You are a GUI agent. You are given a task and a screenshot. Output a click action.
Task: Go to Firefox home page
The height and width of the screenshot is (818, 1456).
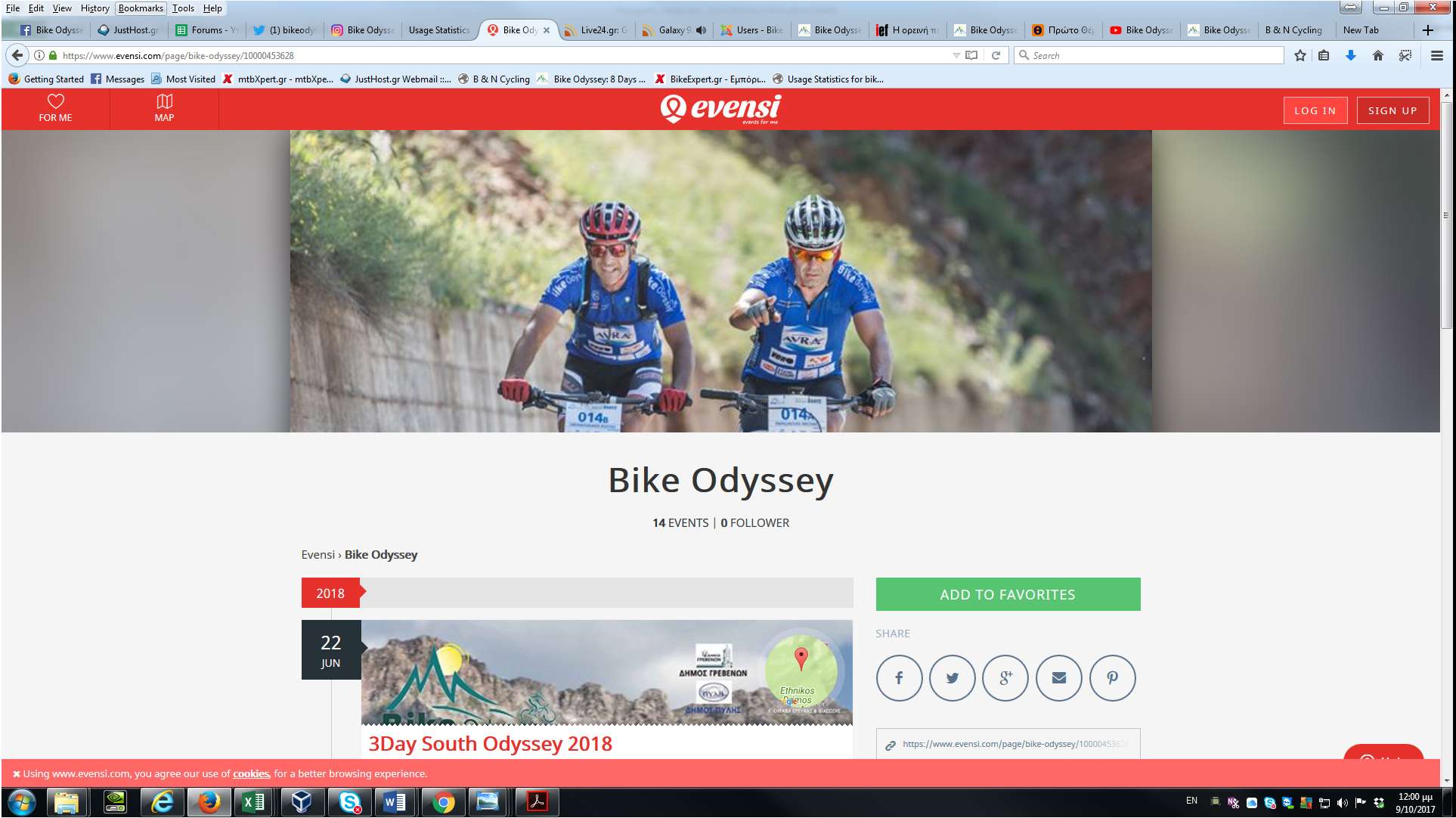coord(1377,55)
